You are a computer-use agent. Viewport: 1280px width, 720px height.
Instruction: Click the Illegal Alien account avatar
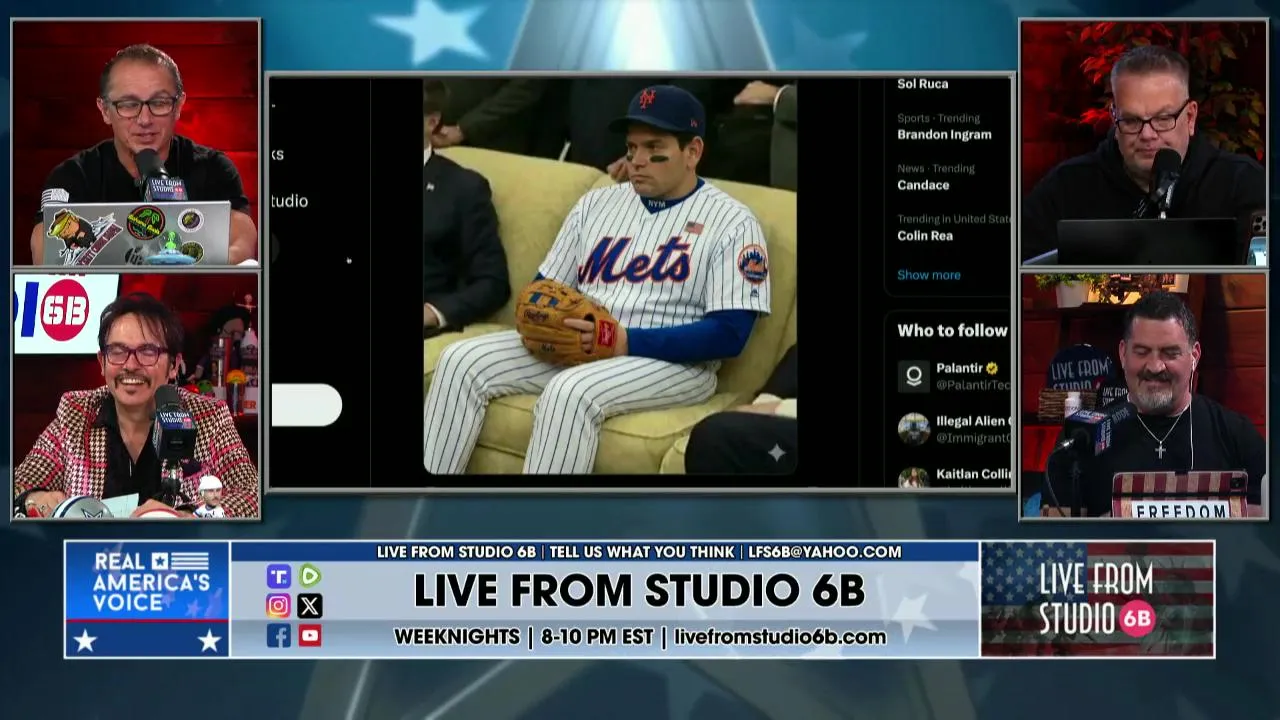click(x=913, y=428)
